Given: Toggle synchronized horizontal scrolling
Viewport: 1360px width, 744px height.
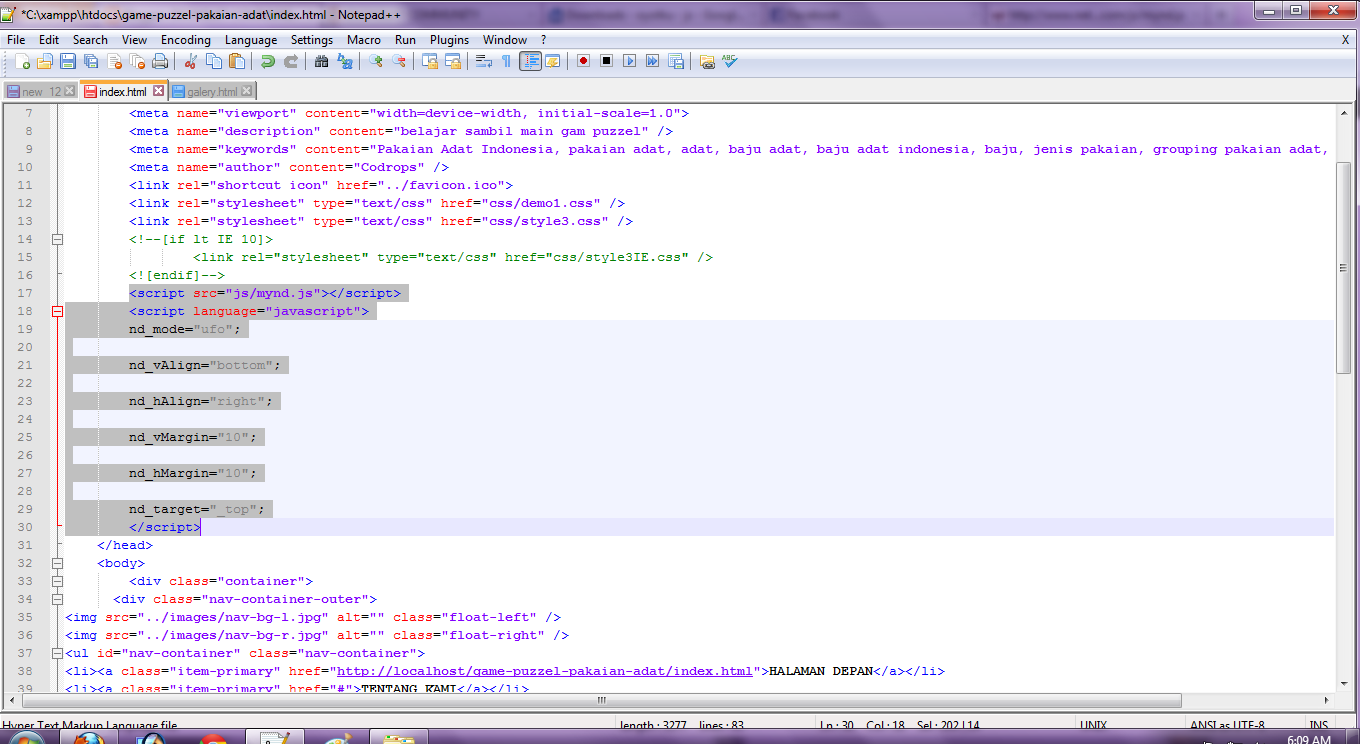Looking at the screenshot, I should (453, 61).
